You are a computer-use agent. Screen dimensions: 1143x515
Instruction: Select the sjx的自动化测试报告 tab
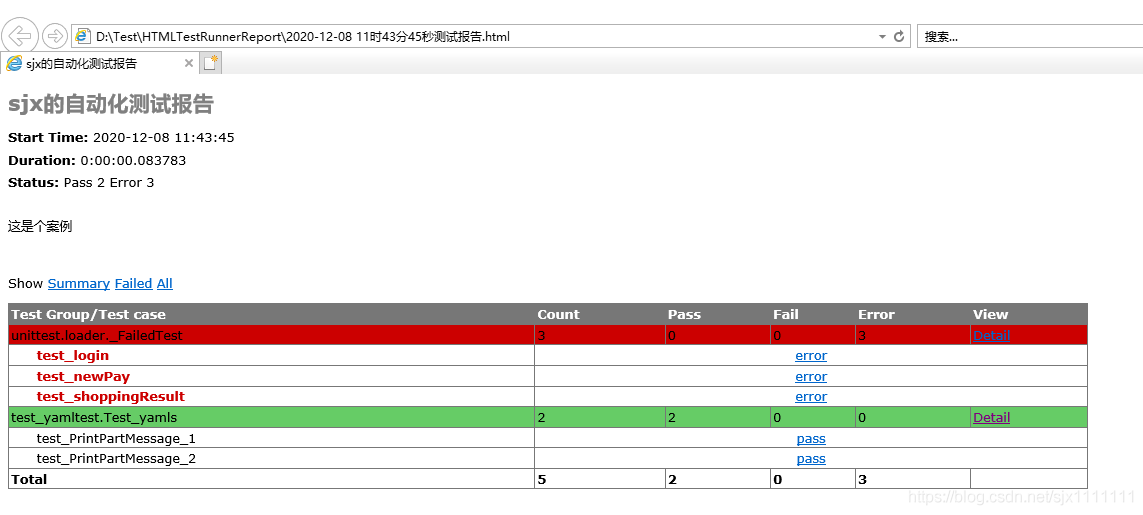click(x=99, y=63)
